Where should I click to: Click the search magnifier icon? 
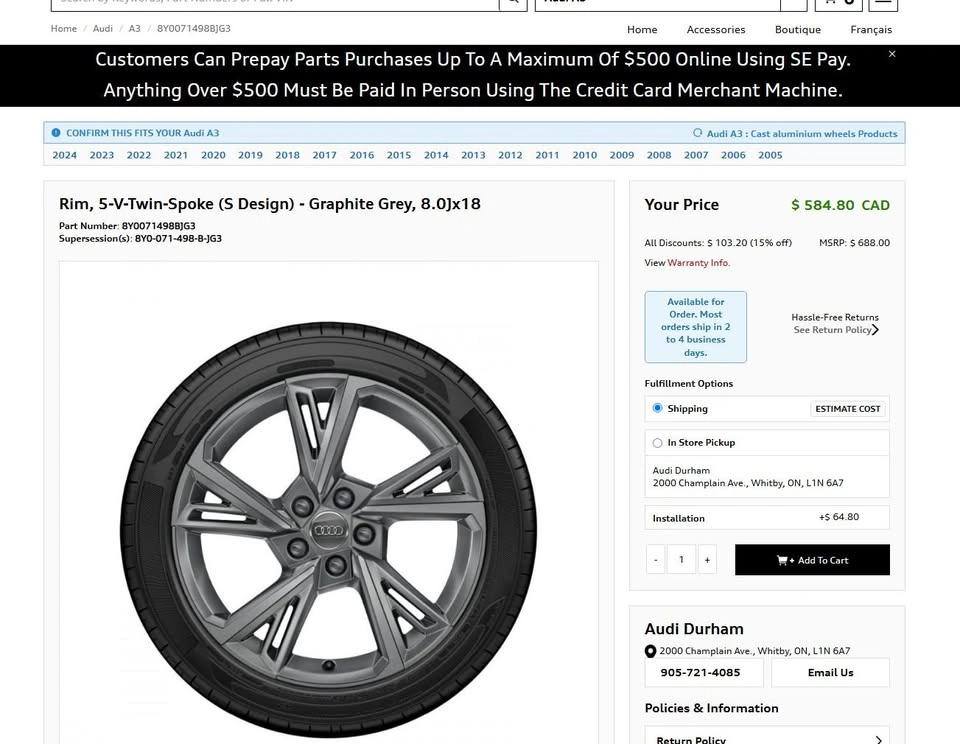point(512,3)
